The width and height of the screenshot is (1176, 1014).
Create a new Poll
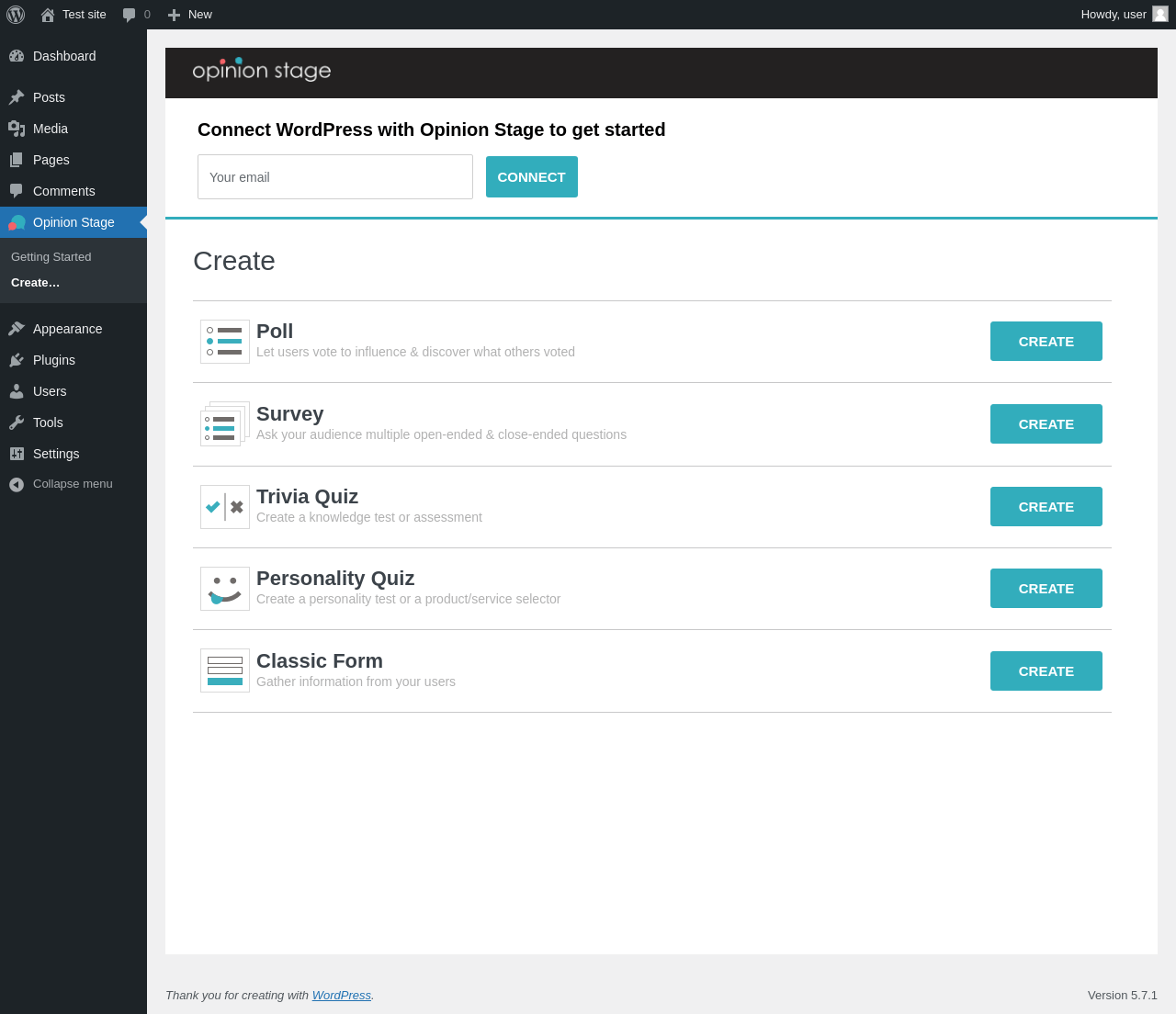[1046, 342]
